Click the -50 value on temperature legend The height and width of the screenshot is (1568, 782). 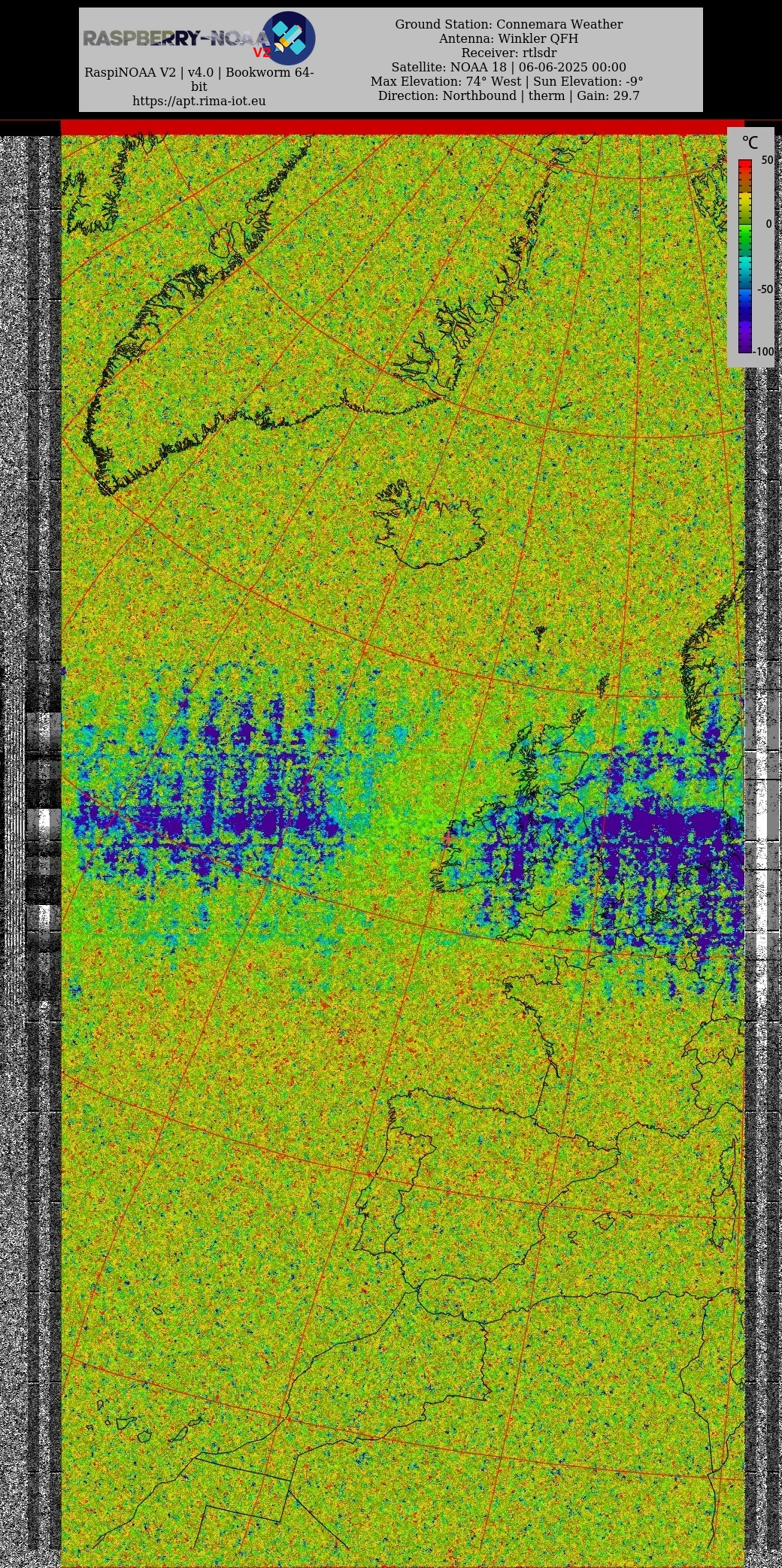pos(765,289)
